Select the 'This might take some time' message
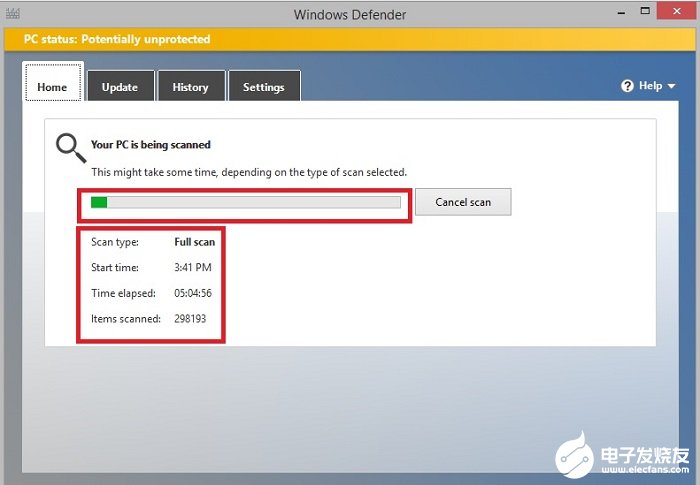Screen dimensions: 700x485 [249, 172]
